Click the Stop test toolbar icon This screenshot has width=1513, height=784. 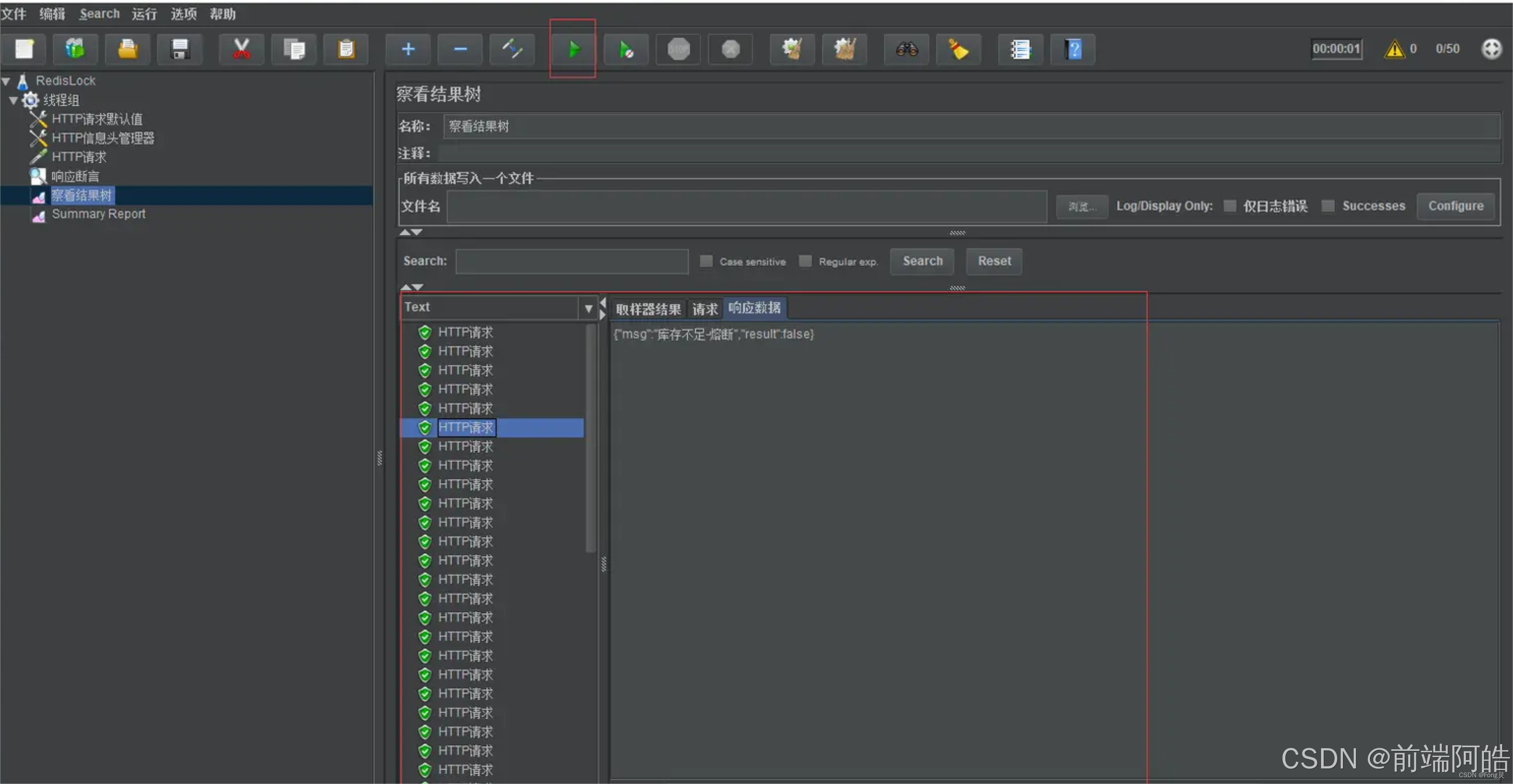678,49
